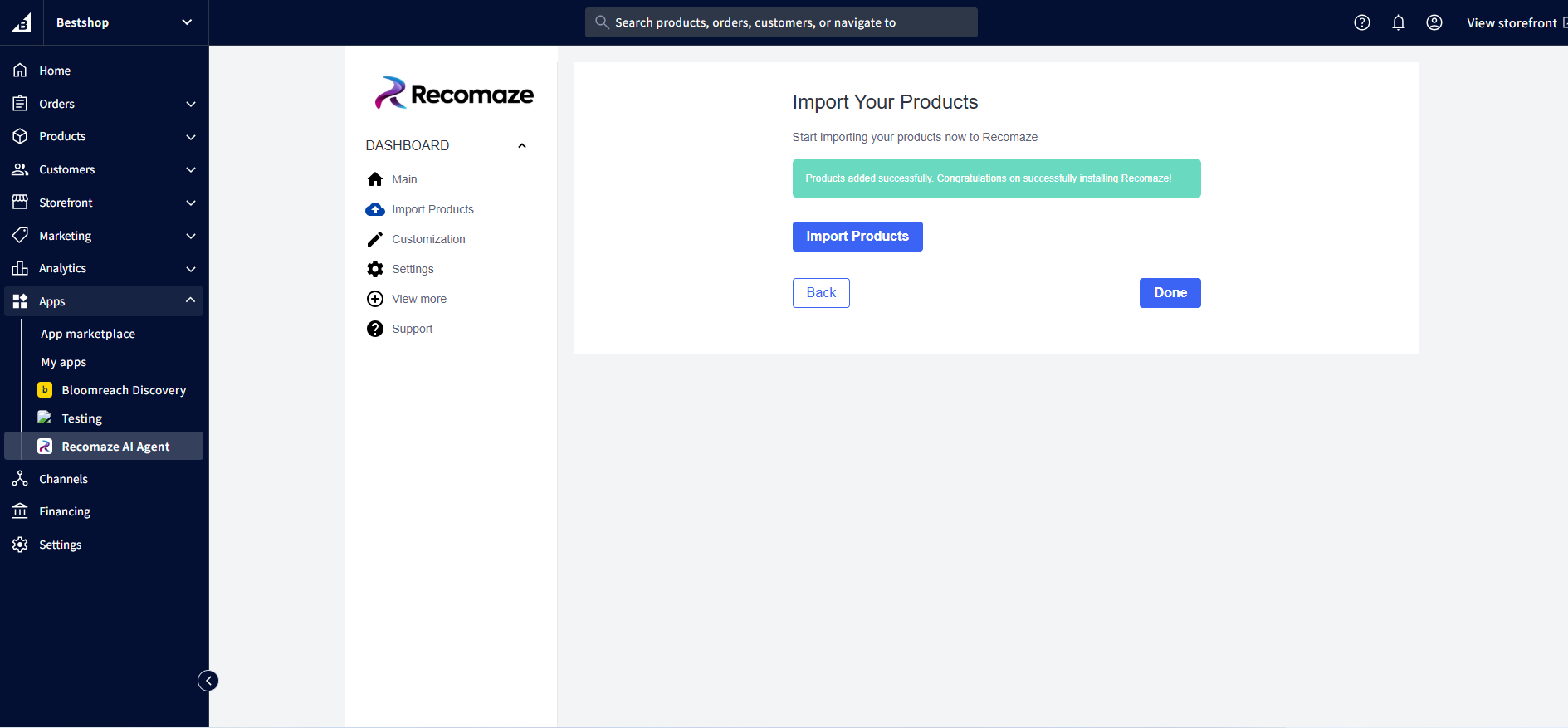The image size is (1568, 728).
Task: Open App marketplace menu item
Action: (x=88, y=334)
